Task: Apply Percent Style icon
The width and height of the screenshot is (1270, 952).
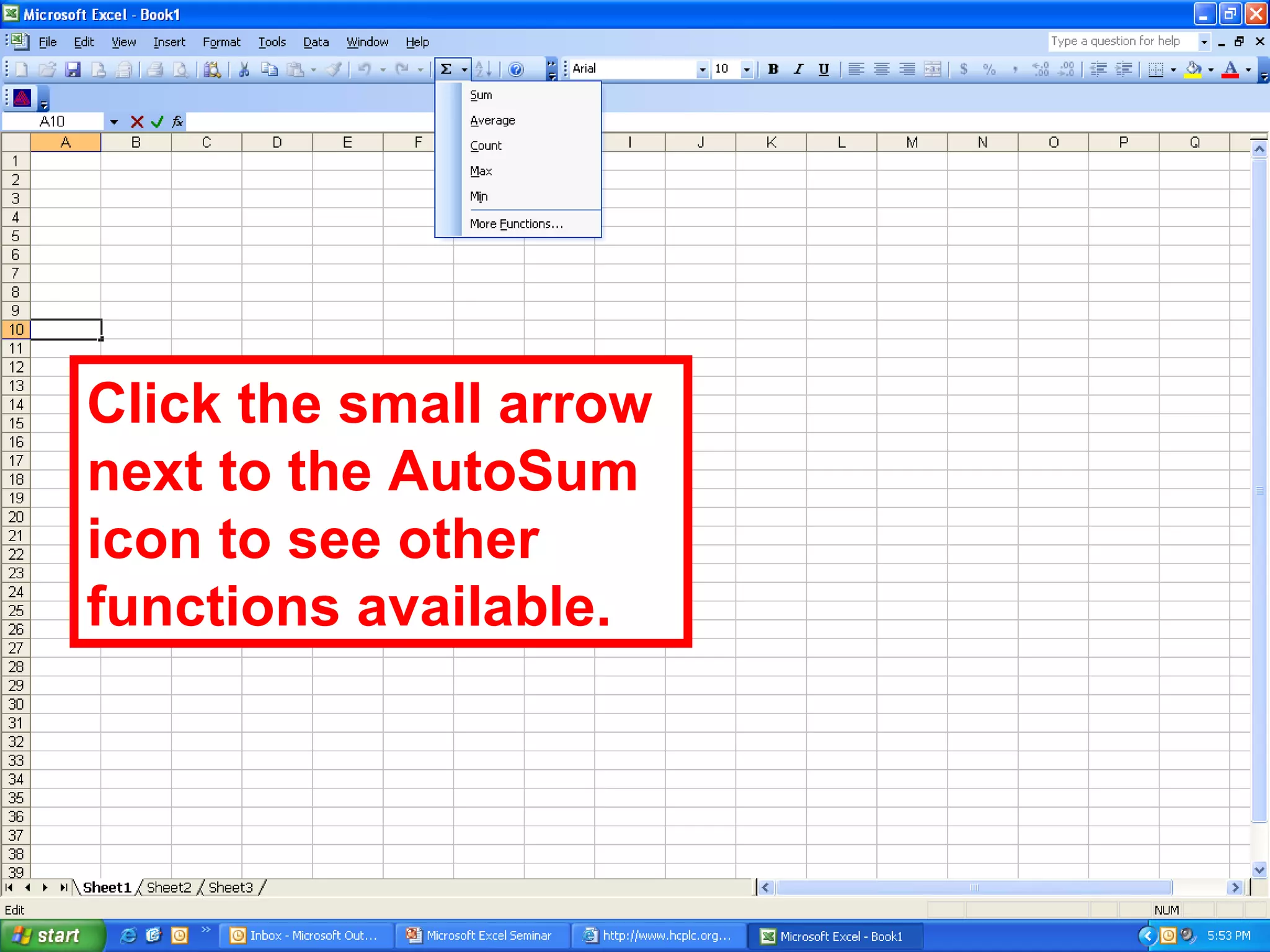Action: 989,69
